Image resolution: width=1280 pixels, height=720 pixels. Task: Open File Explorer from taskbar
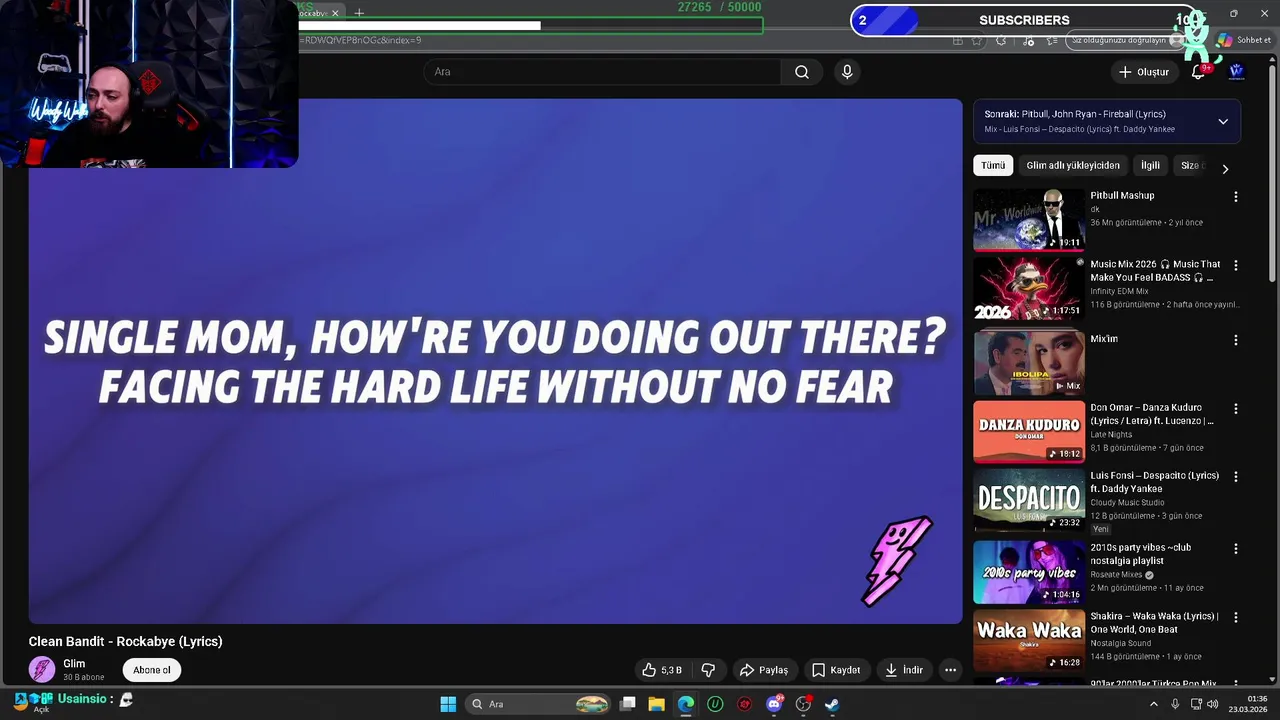click(657, 704)
